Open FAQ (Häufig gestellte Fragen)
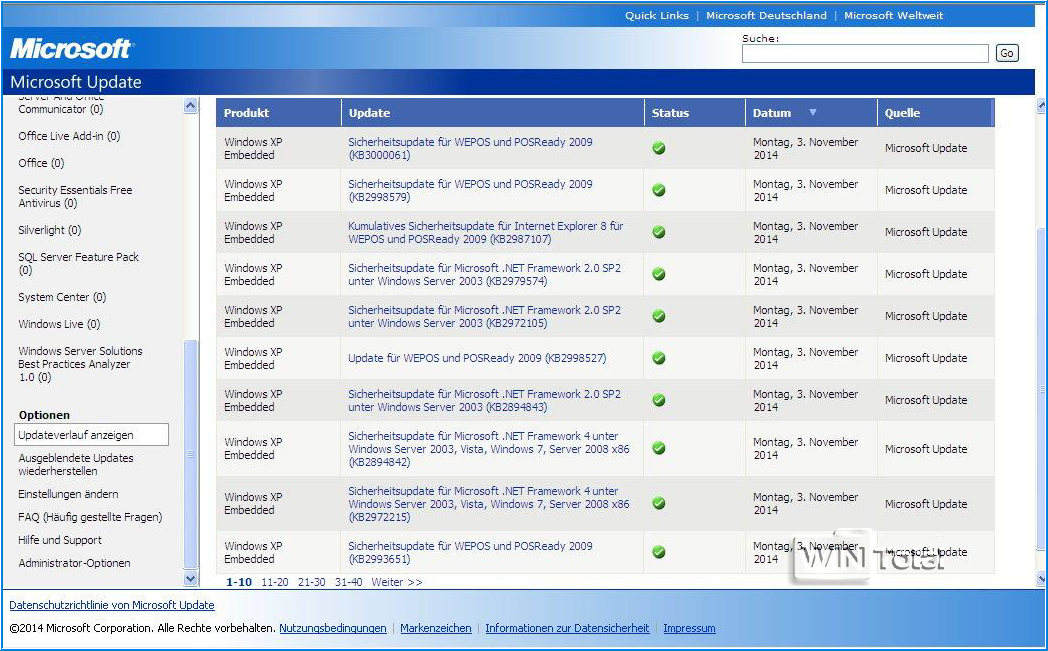Screen dimensions: 1048x651 tap(90, 517)
